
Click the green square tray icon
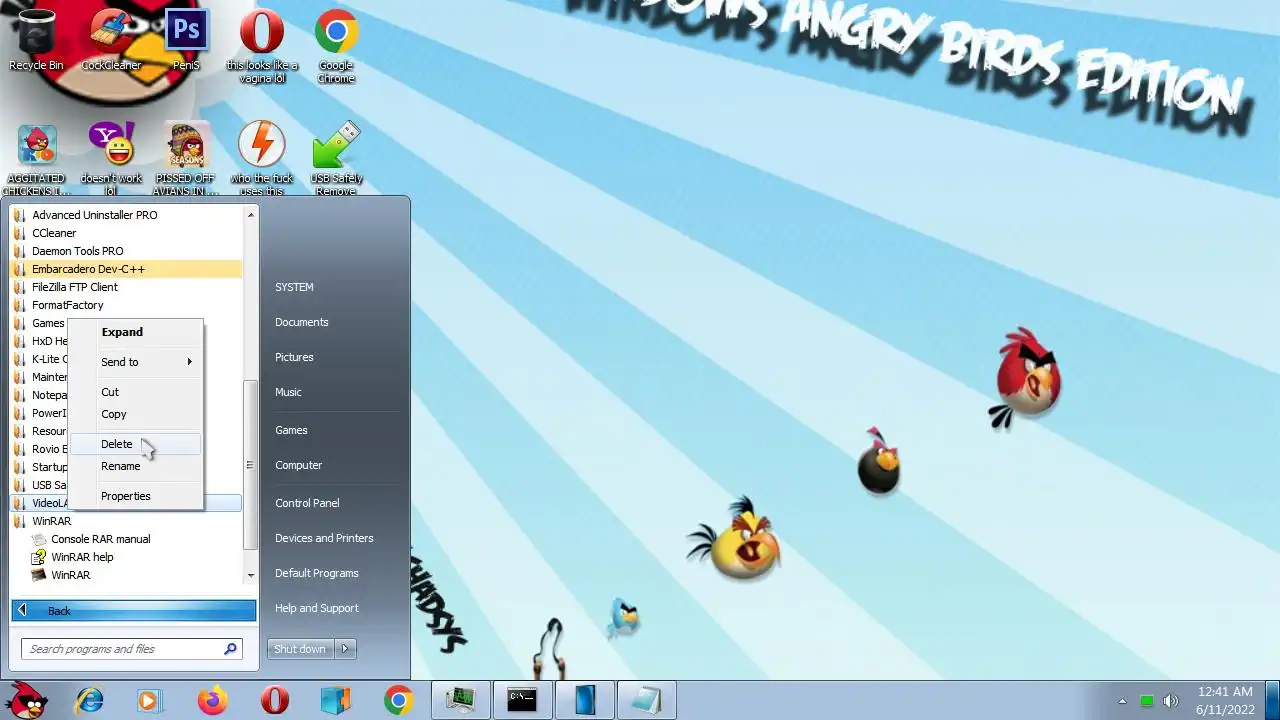1147,701
